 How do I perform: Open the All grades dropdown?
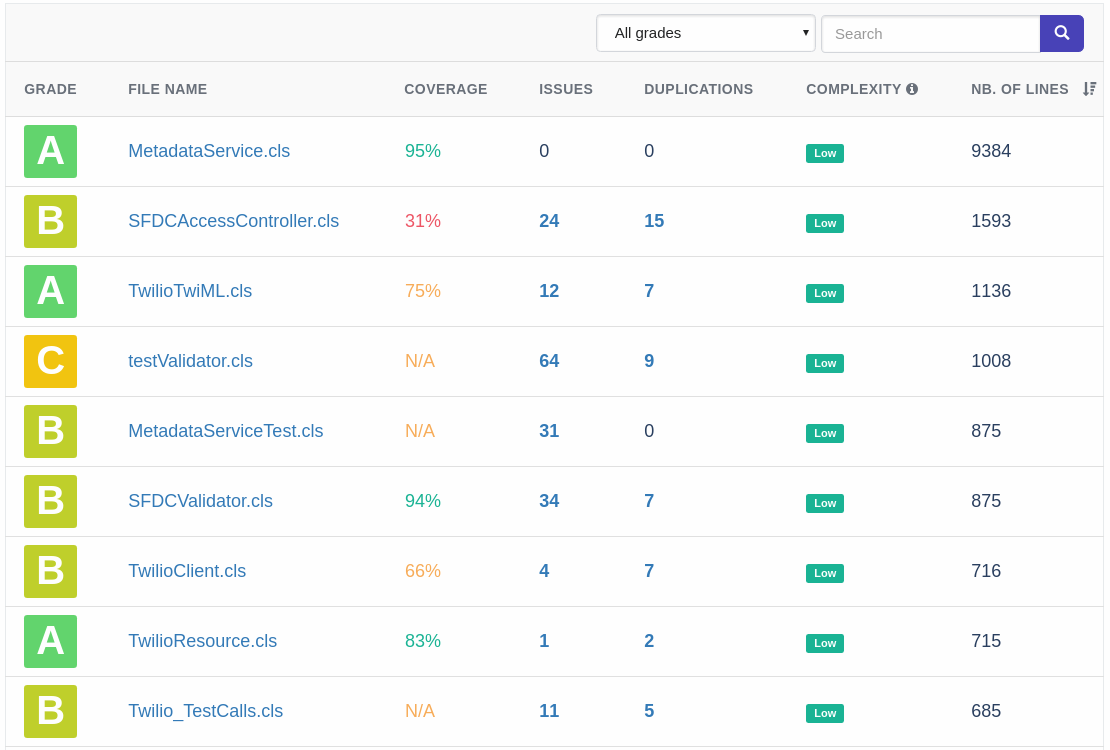706,33
